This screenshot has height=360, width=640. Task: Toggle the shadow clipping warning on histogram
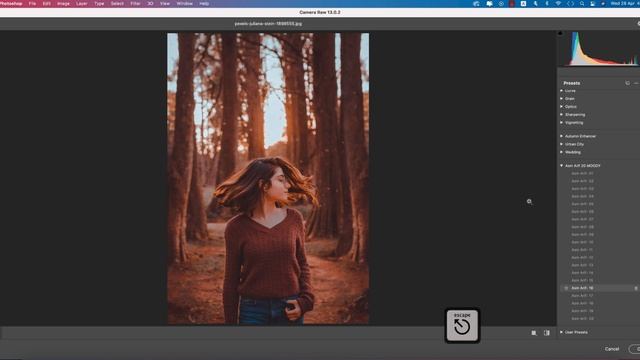[x=560, y=33]
